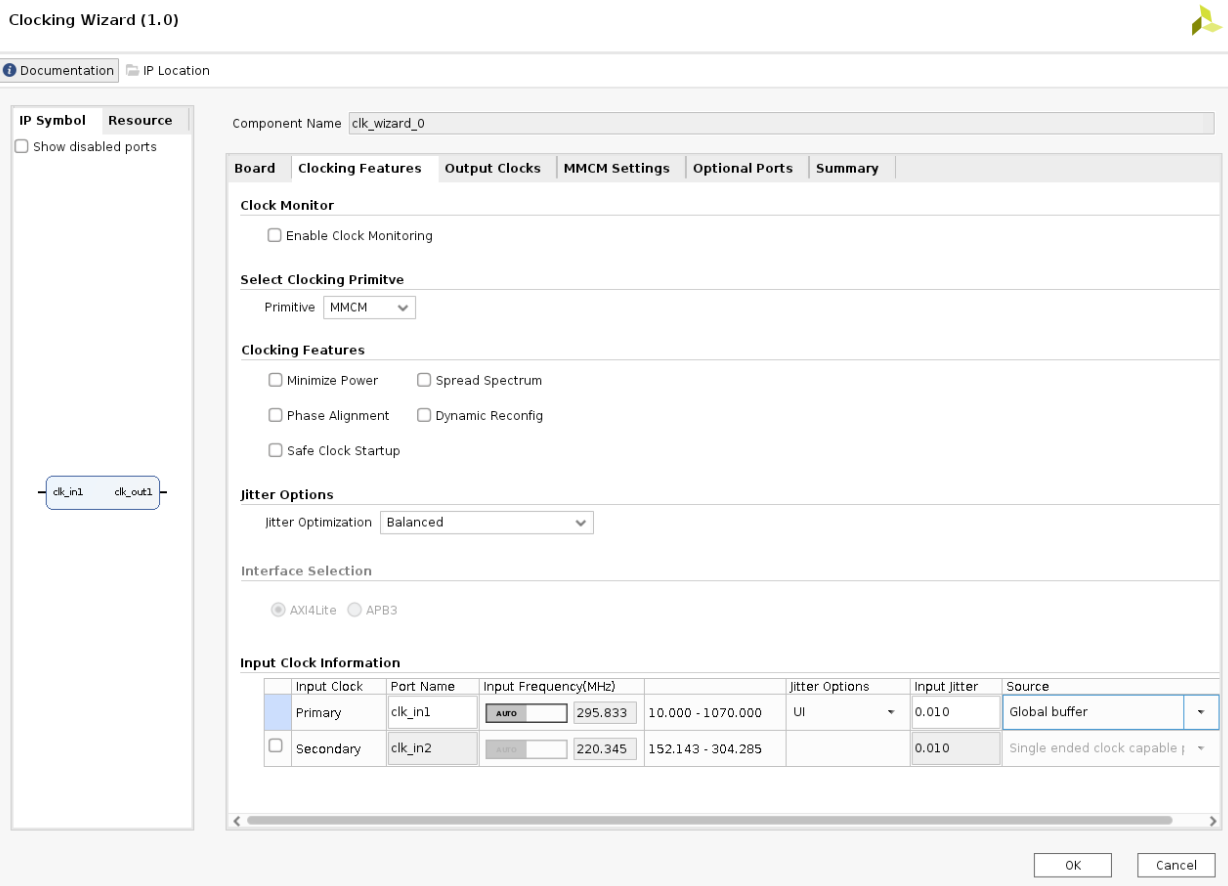The width and height of the screenshot is (1228, 886).
Task: Click the clk_in1 port name field
Action: click(432, 713)
